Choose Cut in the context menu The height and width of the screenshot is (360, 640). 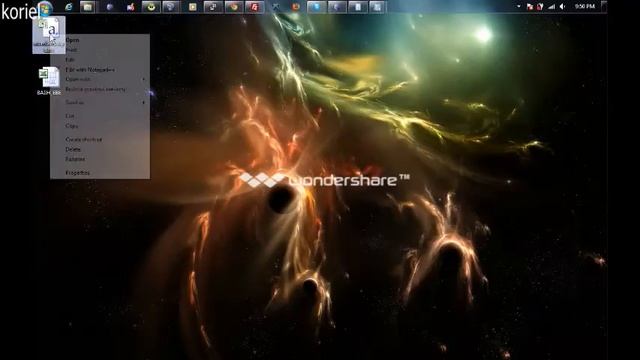click(x=100, y=116)
